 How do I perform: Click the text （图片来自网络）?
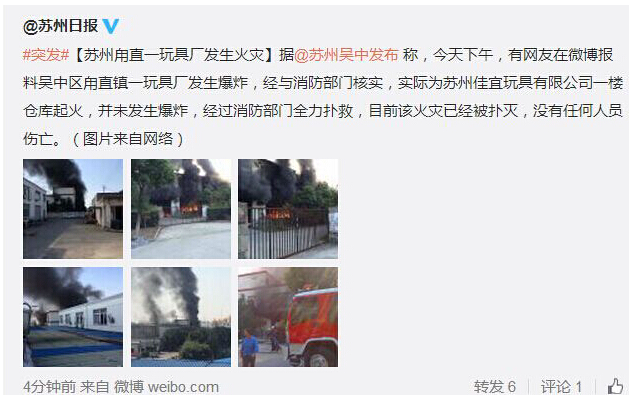[128, 139]
